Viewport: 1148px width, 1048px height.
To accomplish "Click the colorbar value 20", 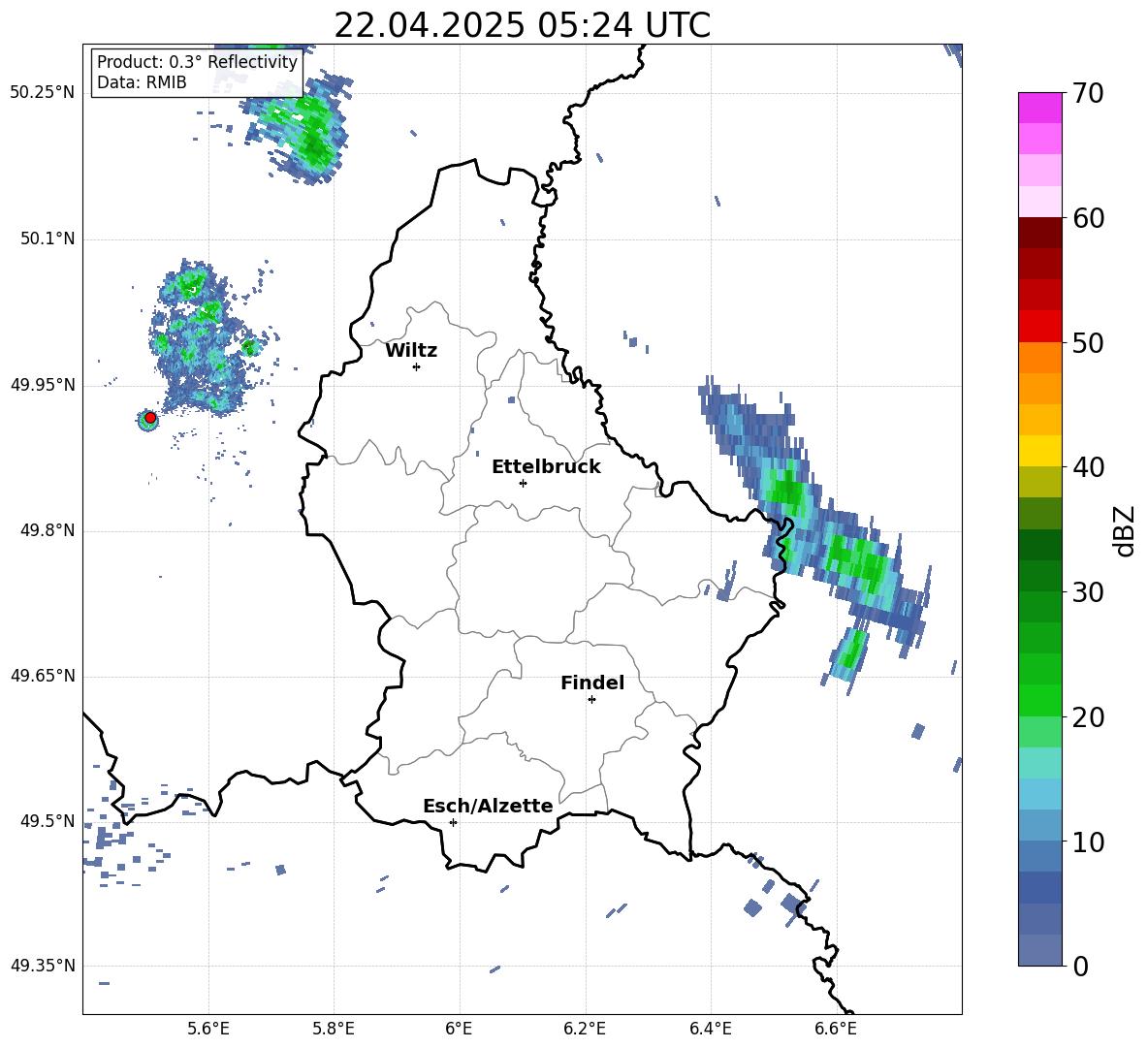I will 1088,717.
